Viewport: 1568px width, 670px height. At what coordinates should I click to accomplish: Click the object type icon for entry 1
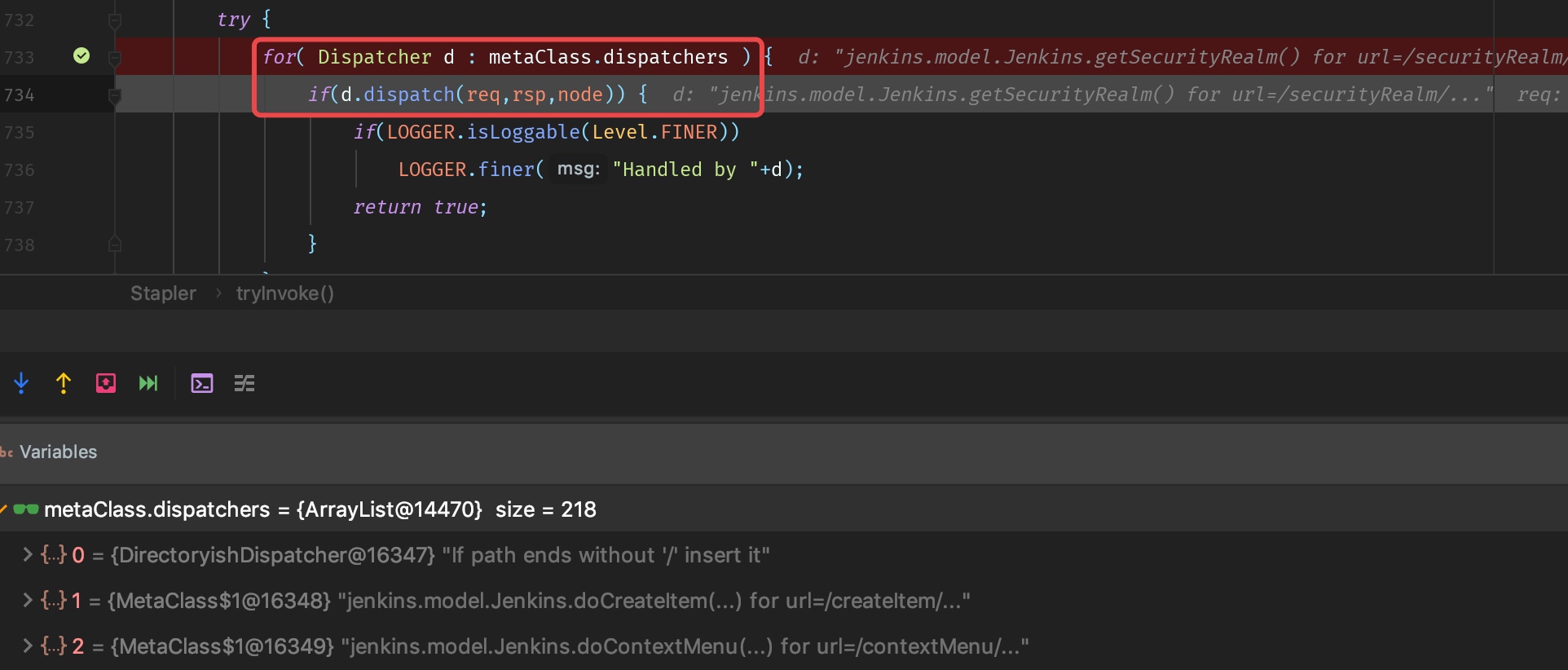54,601
